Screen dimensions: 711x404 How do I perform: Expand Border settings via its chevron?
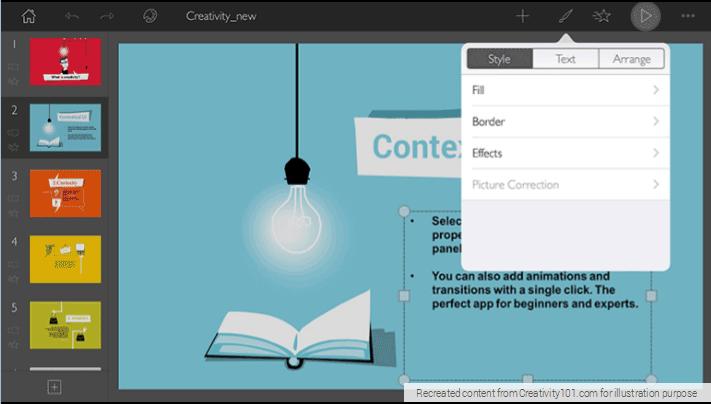pyautogui.click(x=656, y=122)
